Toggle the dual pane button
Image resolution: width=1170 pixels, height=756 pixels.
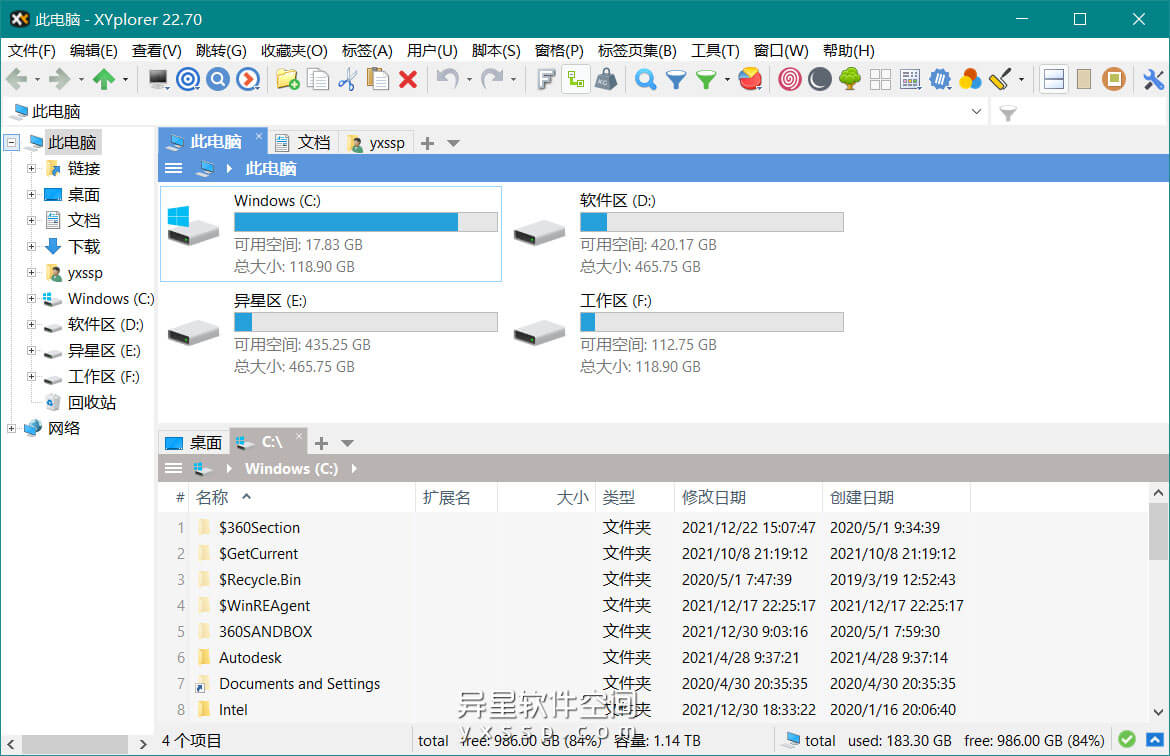[1053, 80]
